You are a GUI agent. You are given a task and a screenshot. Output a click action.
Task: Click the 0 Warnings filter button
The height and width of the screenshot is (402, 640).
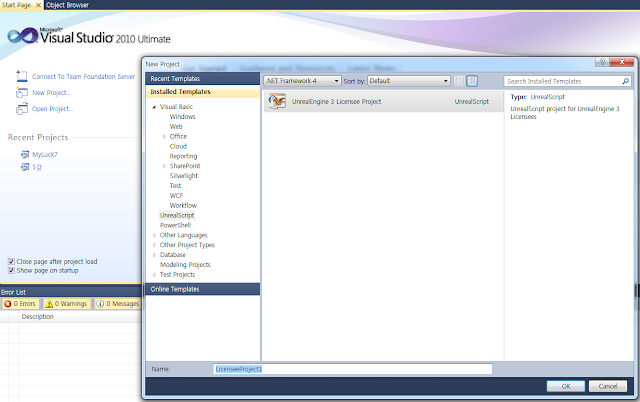tap(67, 304)
